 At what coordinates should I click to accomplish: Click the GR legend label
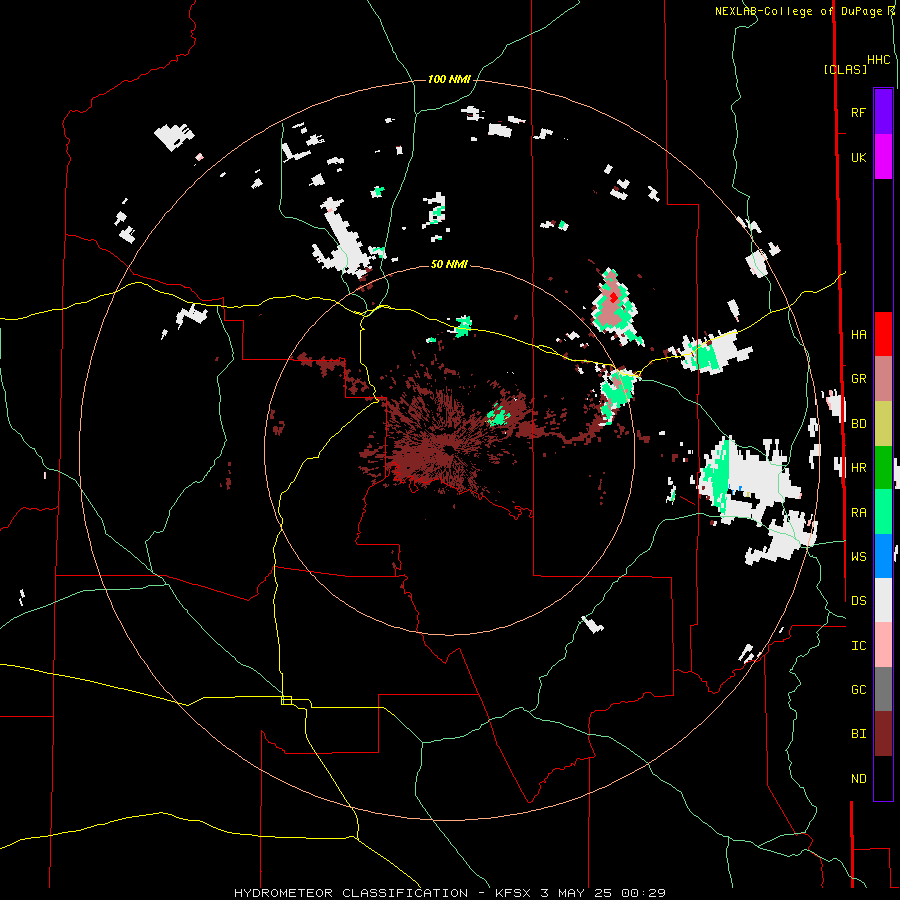(858, 379)
